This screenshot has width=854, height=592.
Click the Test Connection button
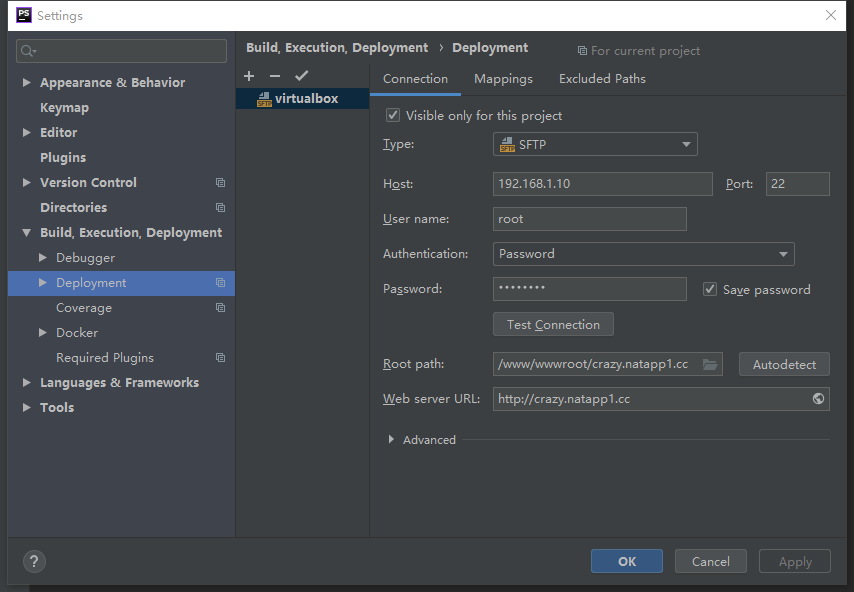coord(553,325)
